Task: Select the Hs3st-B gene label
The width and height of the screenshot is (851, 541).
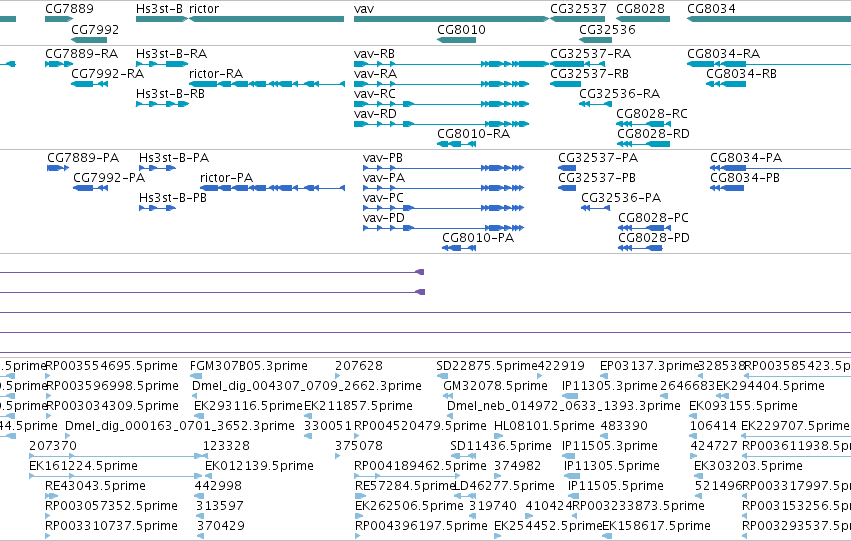Action: click(x=160, y=9)
